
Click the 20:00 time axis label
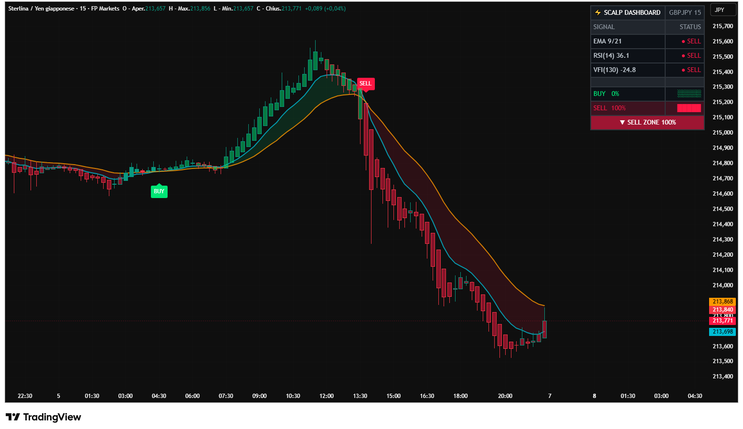pos(505,396)
